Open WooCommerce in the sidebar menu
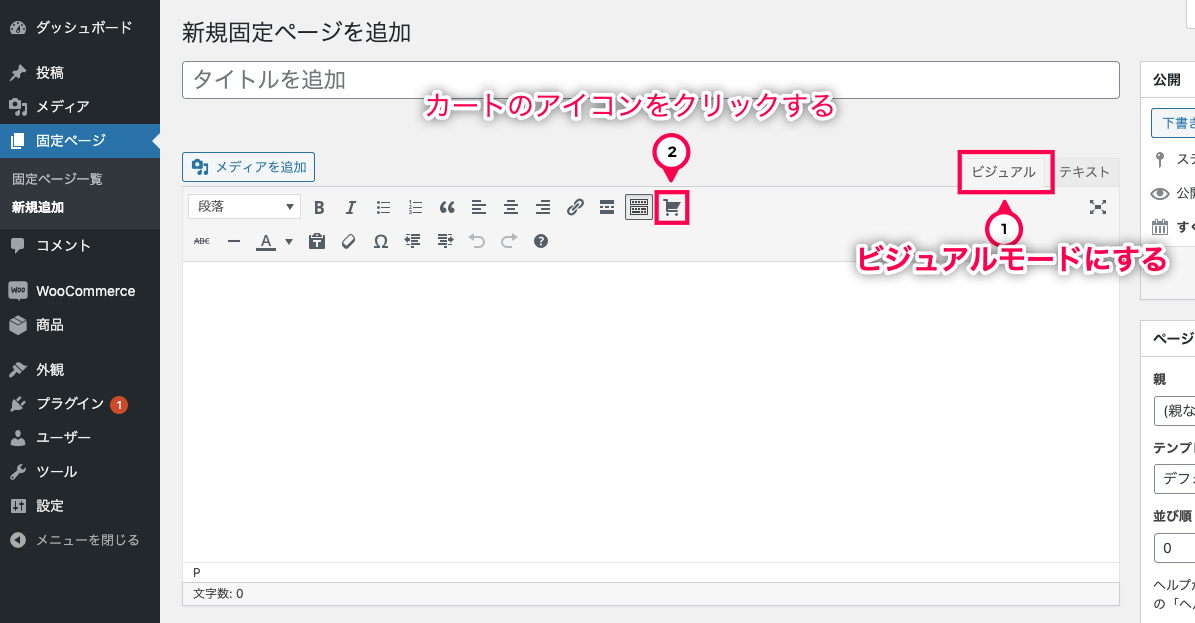Screen dimensions: 1195x623 click(x=85, y=291)
